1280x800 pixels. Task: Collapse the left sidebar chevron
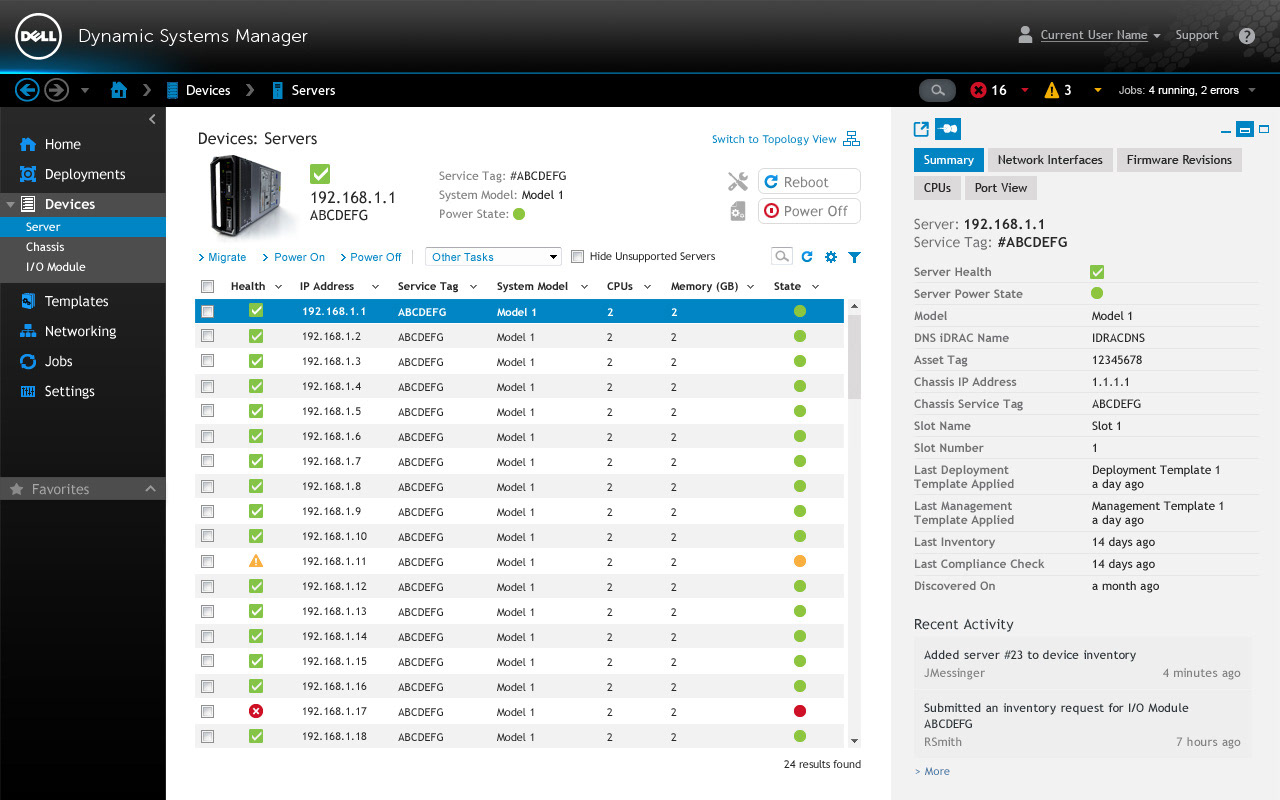(152, 119)
